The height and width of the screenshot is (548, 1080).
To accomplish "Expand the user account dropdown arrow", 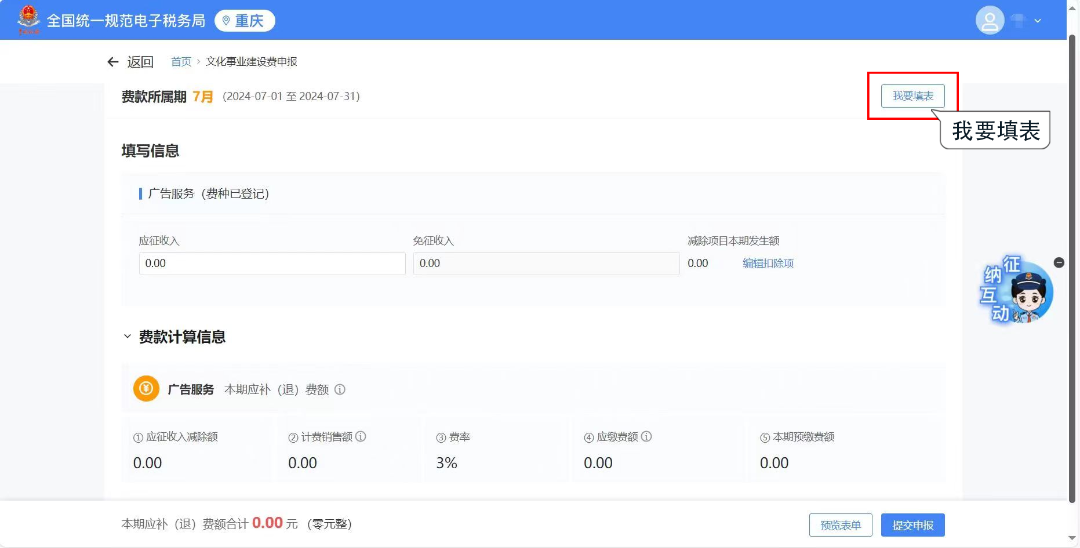I will pyautogui.click(x=1037, y=21).
